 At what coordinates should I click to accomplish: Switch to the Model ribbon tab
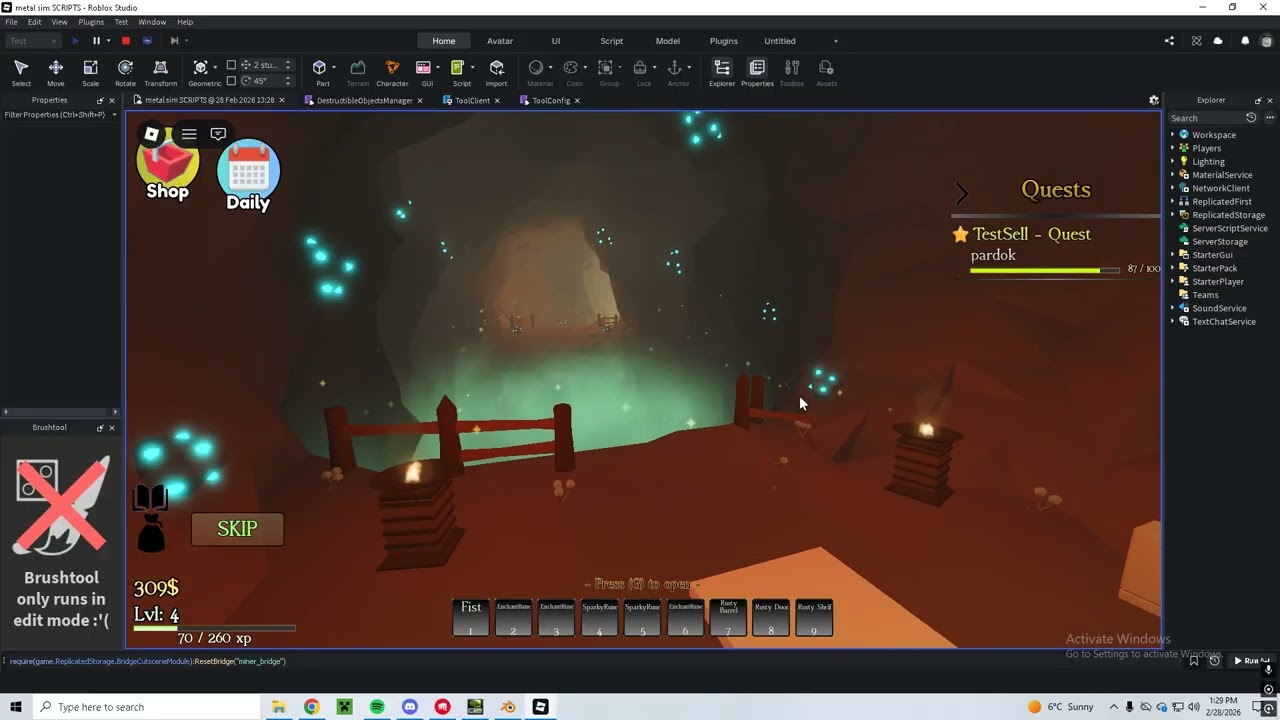[x=668, y=41]
